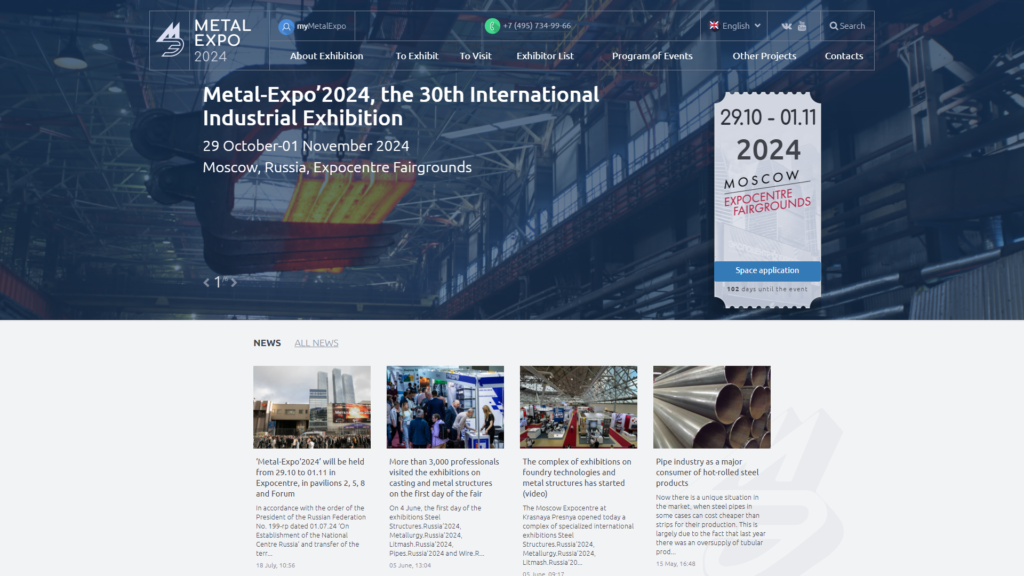Expand the English language dropdown

click(741, 25)
